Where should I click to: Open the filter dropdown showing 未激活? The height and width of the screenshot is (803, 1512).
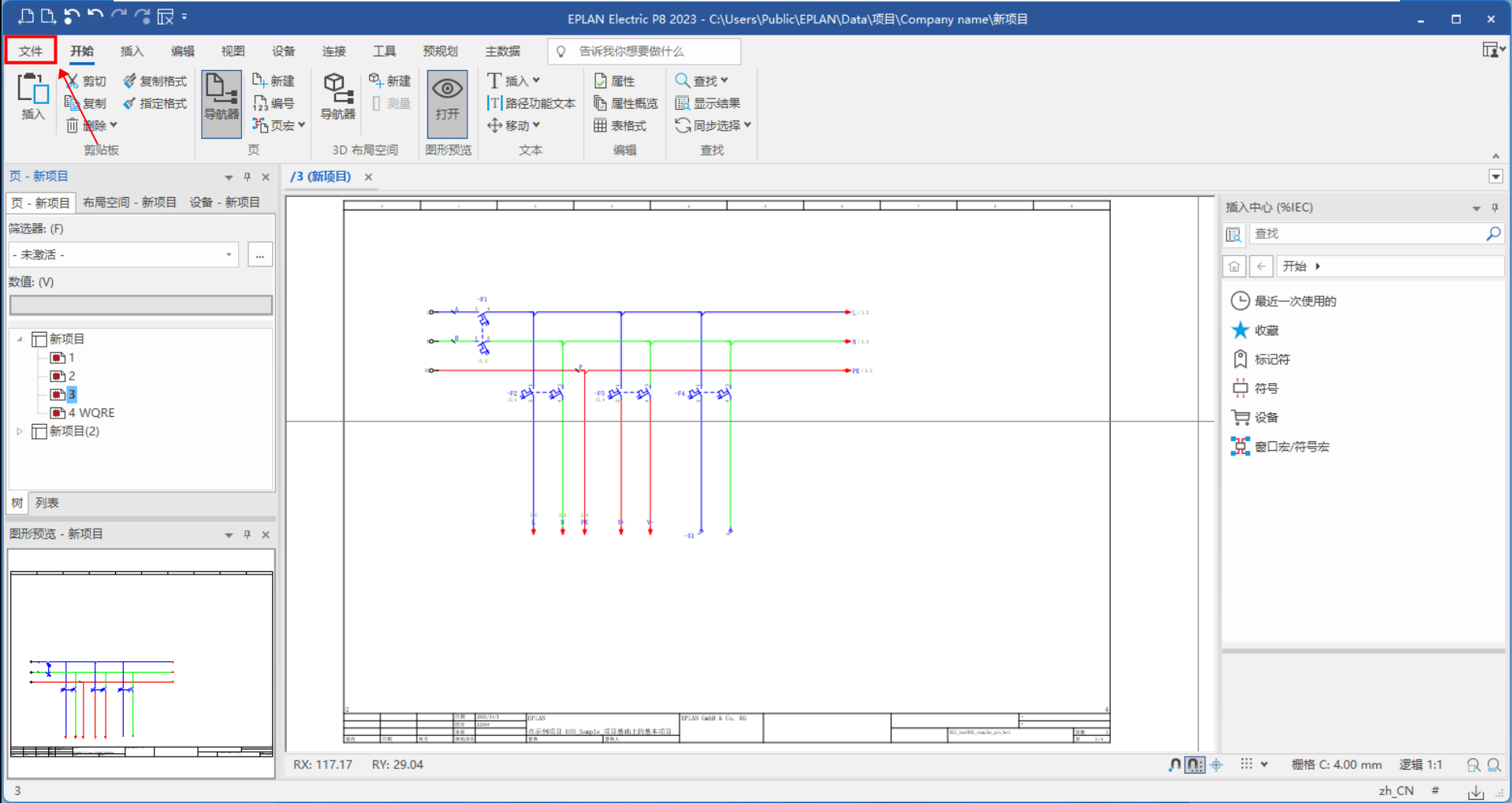pyautogui.click(x=229, y=255)
